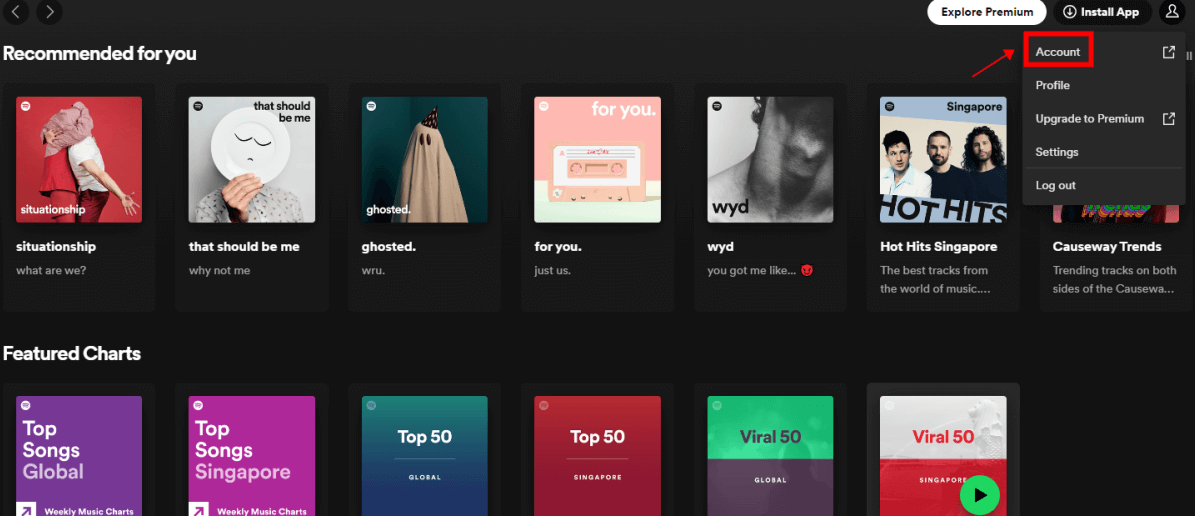Go back with the left chevron arrow
This screenshot has width=1195, height=516.
click(16, 11)
